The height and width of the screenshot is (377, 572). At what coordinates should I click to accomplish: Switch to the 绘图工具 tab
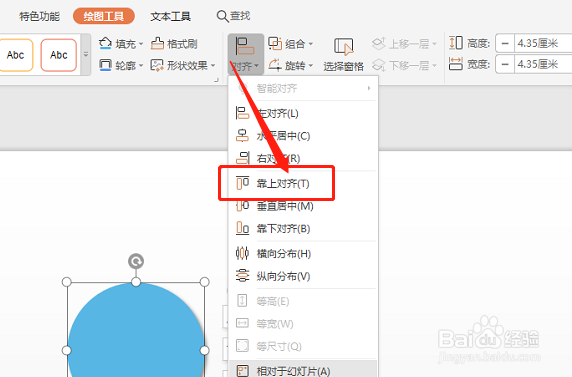[104, 16]
